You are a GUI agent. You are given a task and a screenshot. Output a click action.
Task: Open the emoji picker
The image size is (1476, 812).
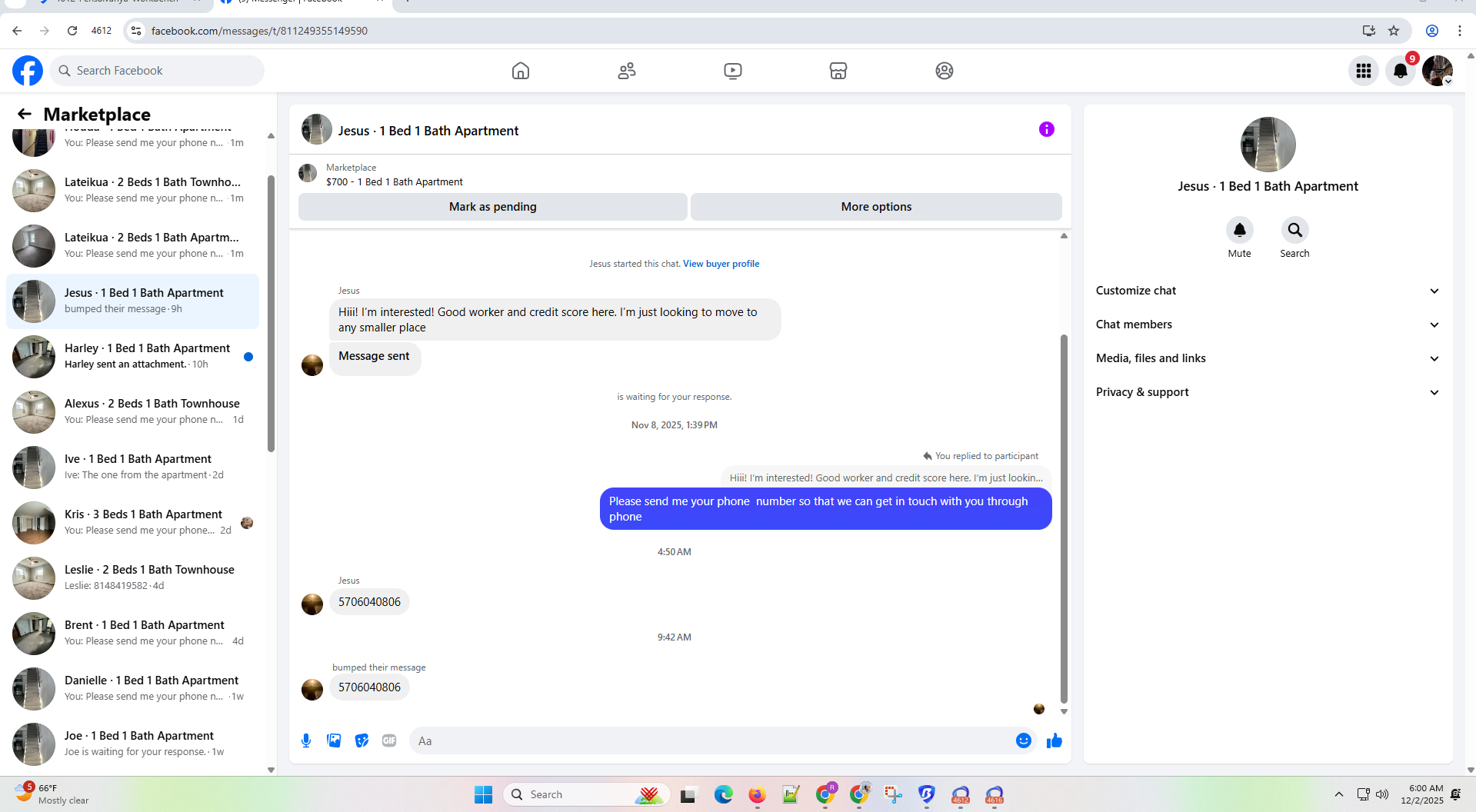[1024, 740]
